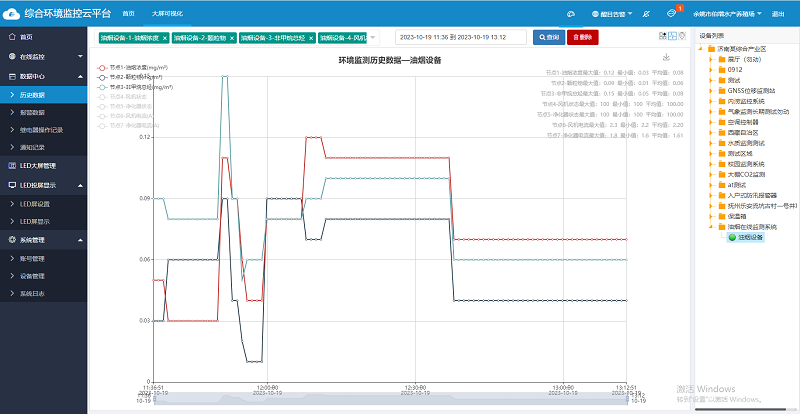Select 历史数据 in sidebar
This screenshot has width=800, height=414.
click(43, 94)
